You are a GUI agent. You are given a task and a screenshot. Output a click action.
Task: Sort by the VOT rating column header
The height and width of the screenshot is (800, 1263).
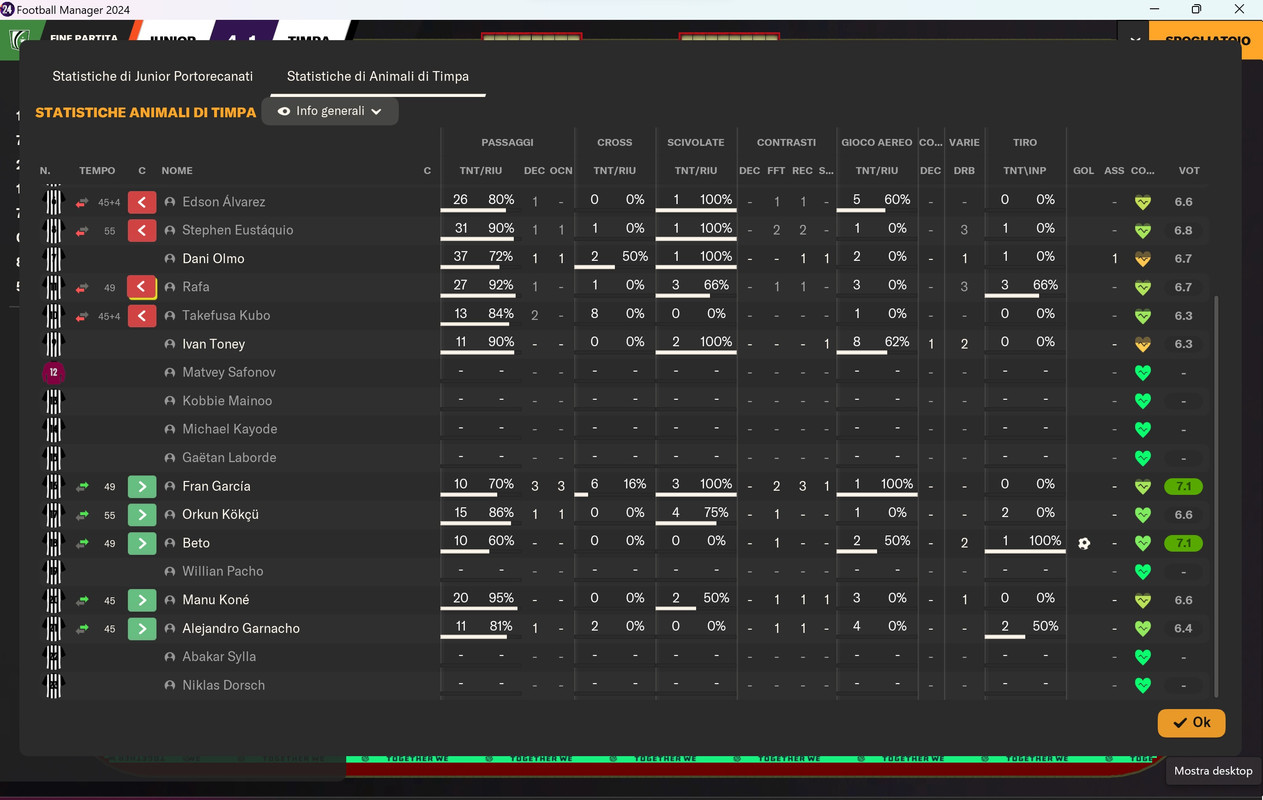click(x=1189, y=171)
